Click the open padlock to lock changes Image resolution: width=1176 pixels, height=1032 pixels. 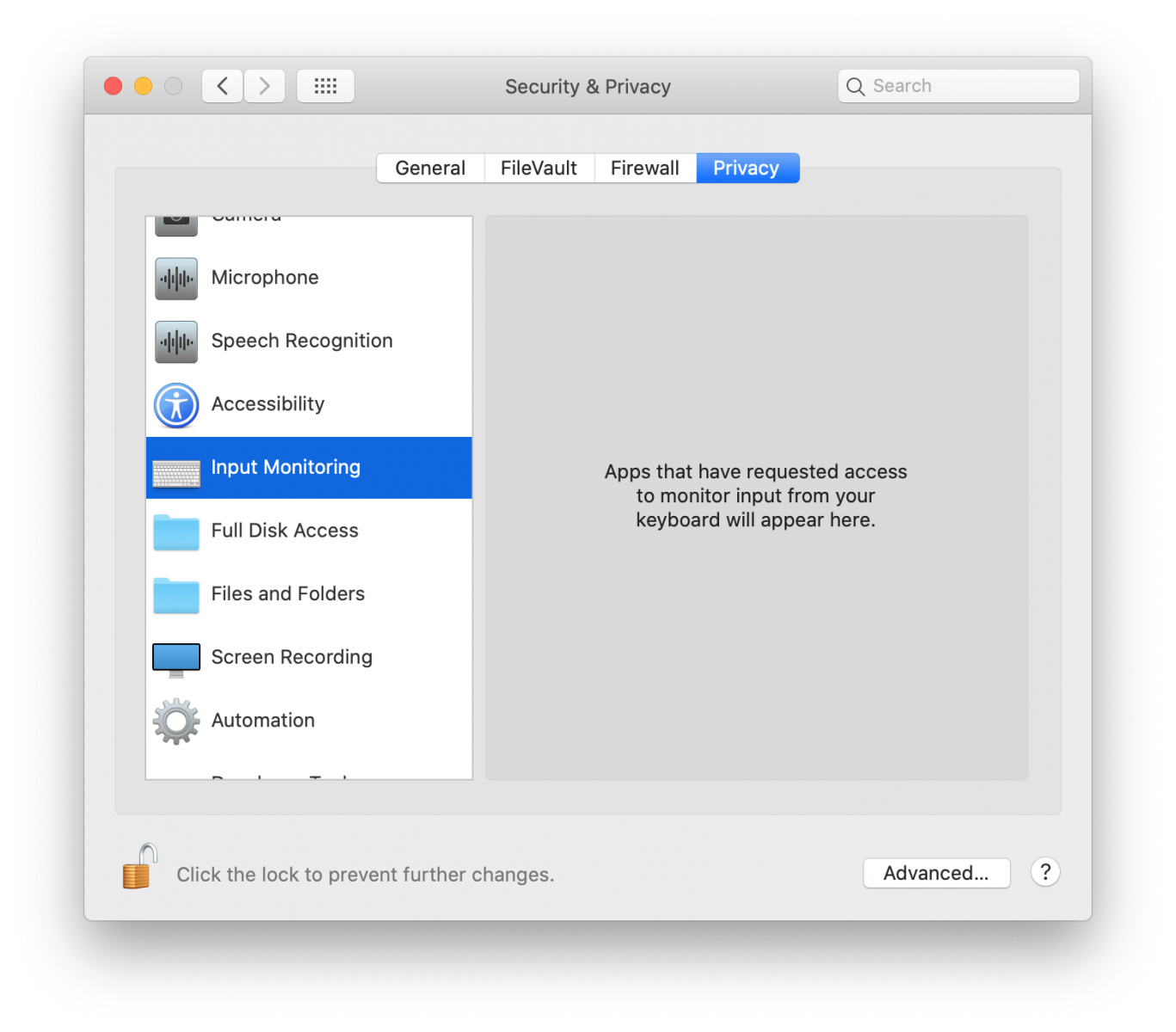pyautogui.click(x=140, y=866)
